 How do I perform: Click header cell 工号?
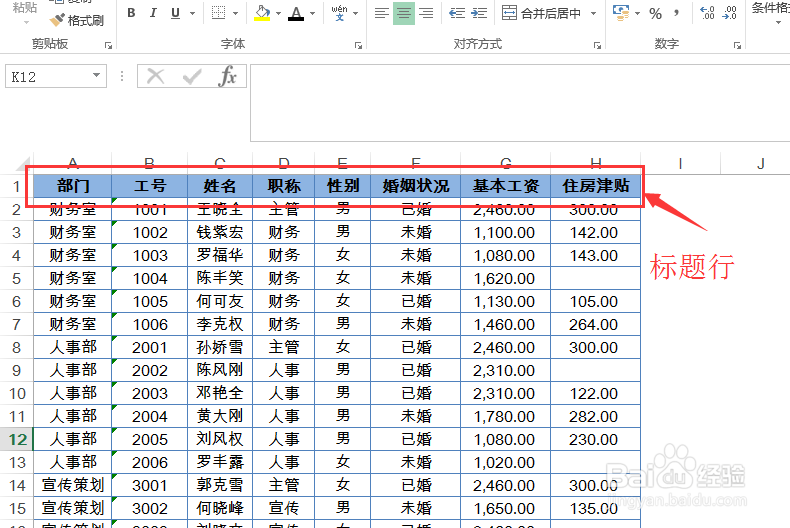tap(150, 186)
